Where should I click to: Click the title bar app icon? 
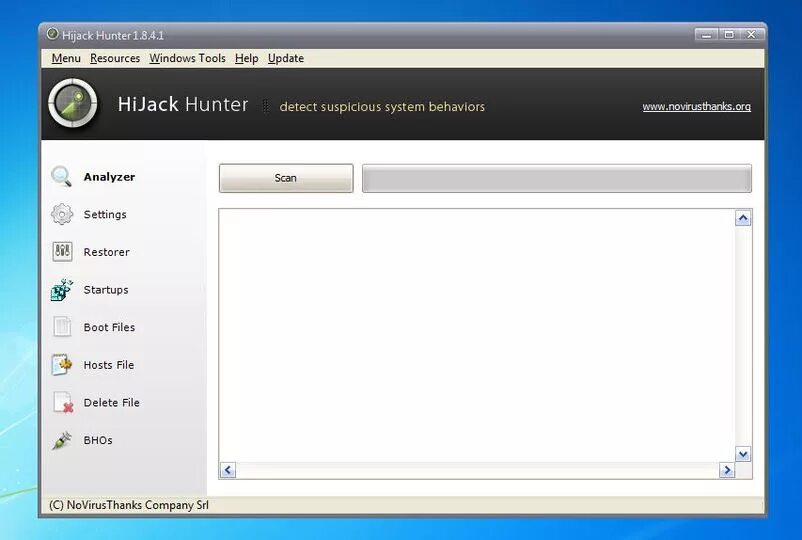coord(52,34)
